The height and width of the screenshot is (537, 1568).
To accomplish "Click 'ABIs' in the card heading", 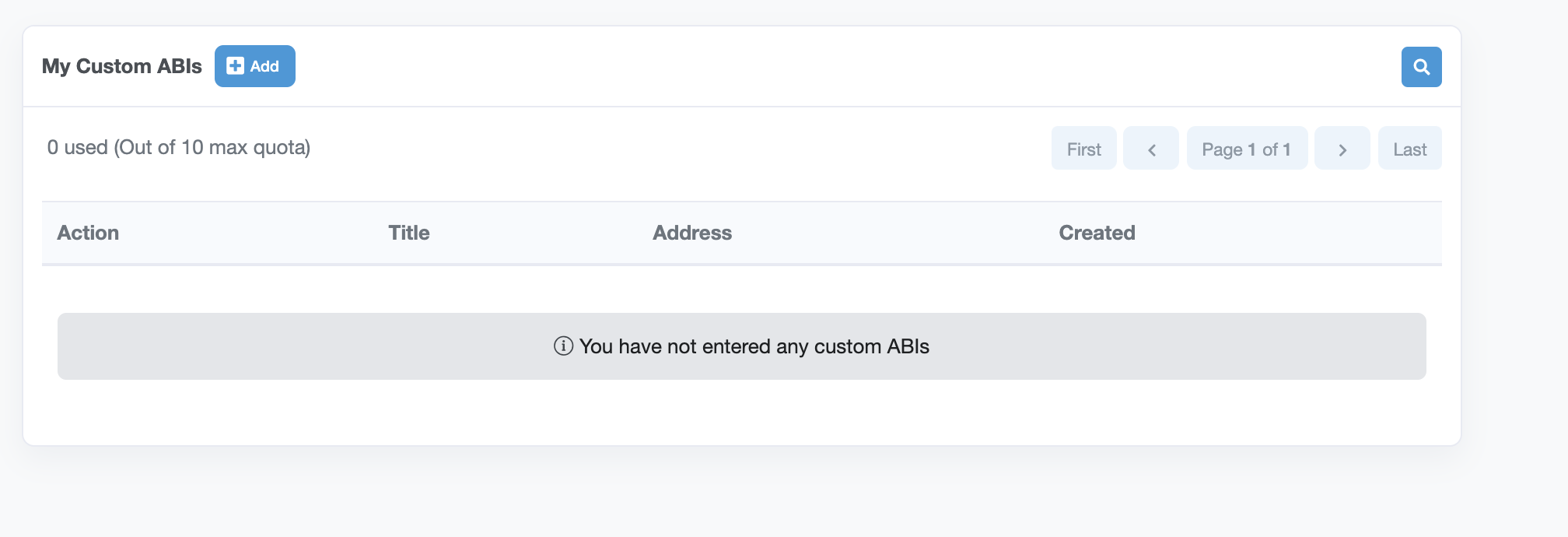I will pos(179,66).
